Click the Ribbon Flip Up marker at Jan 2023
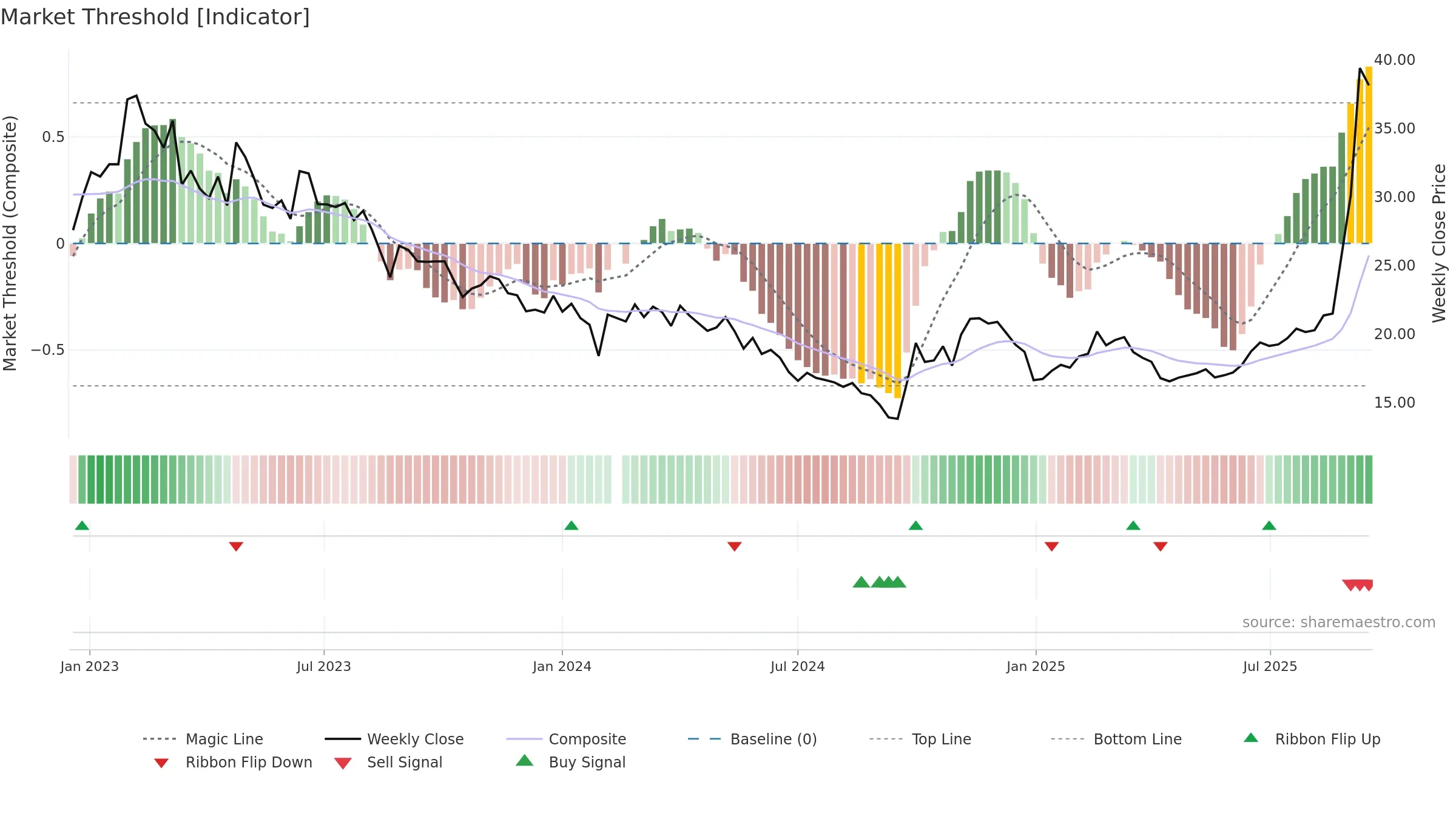This screenshot has height=819, width=1456. (x=82, y=525)
